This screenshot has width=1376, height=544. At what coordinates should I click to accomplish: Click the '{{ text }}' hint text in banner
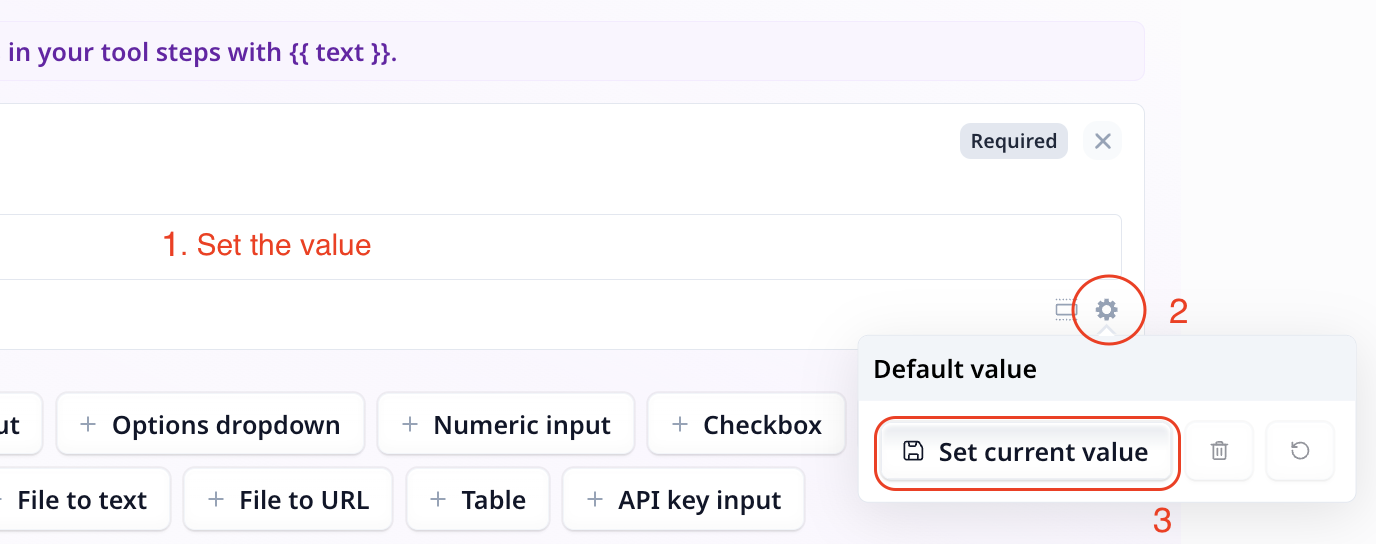click(x=342, y=52)
